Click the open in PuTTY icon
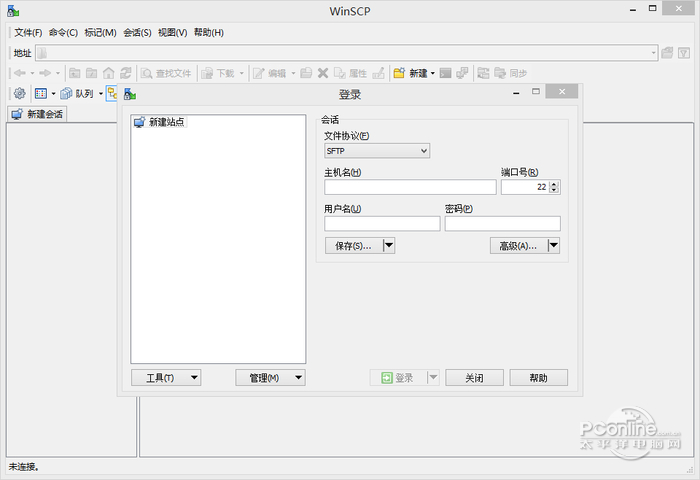Image resolution: width=700 pixels, height=480 pixels. click(462, 73)
